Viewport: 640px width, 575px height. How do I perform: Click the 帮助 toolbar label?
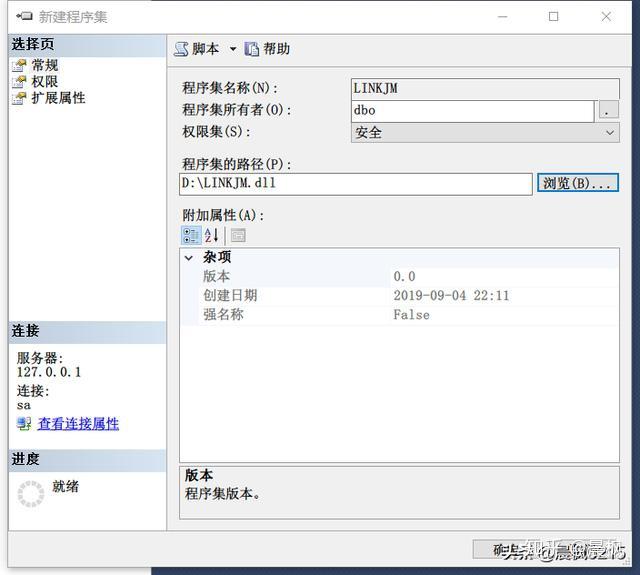276,49
